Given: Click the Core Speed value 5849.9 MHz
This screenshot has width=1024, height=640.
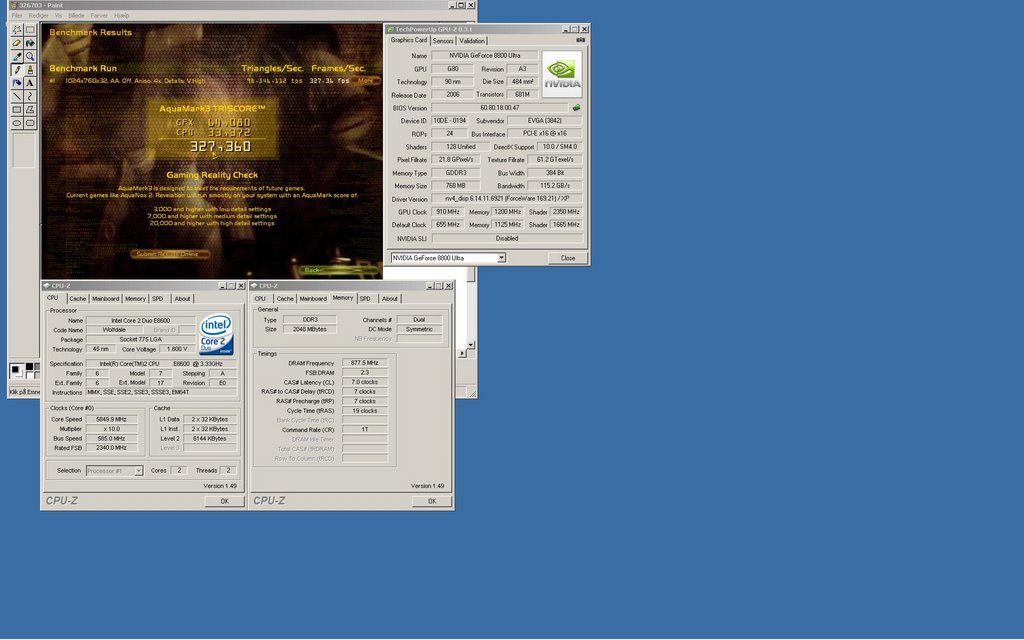Looking at the screenshot, I should [x=112, y=419].
